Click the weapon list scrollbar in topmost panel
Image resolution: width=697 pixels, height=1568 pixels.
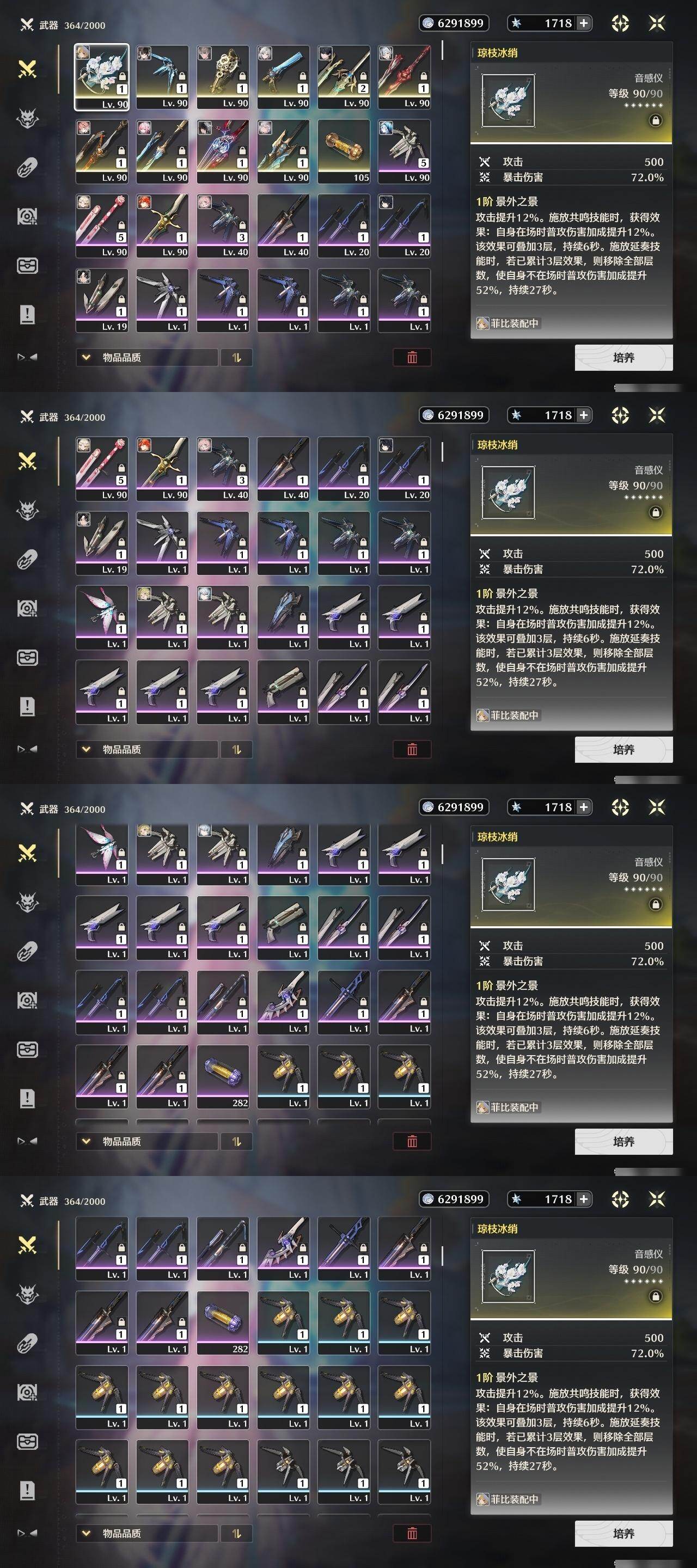(442, 51)
